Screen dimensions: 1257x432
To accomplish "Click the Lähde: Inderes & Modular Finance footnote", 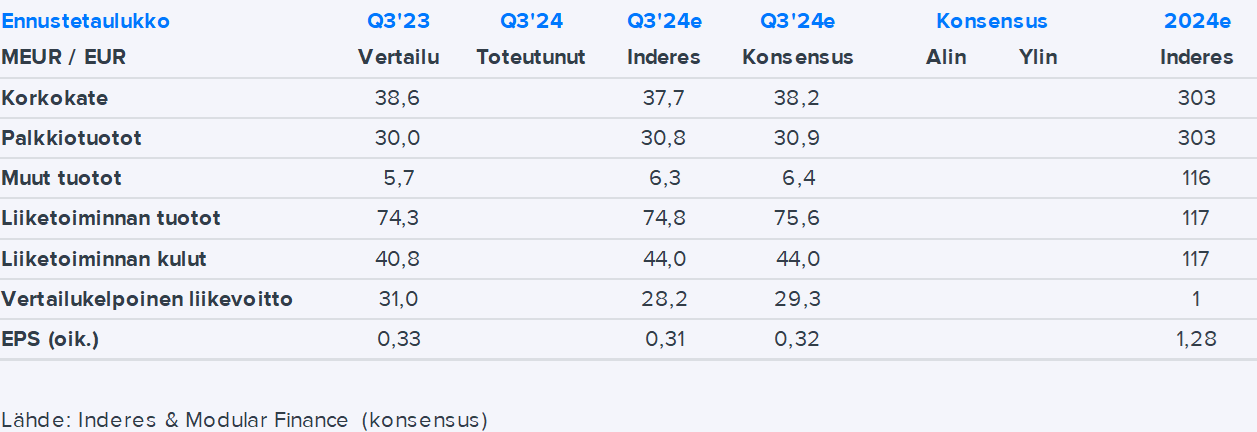I will point(244,419).
